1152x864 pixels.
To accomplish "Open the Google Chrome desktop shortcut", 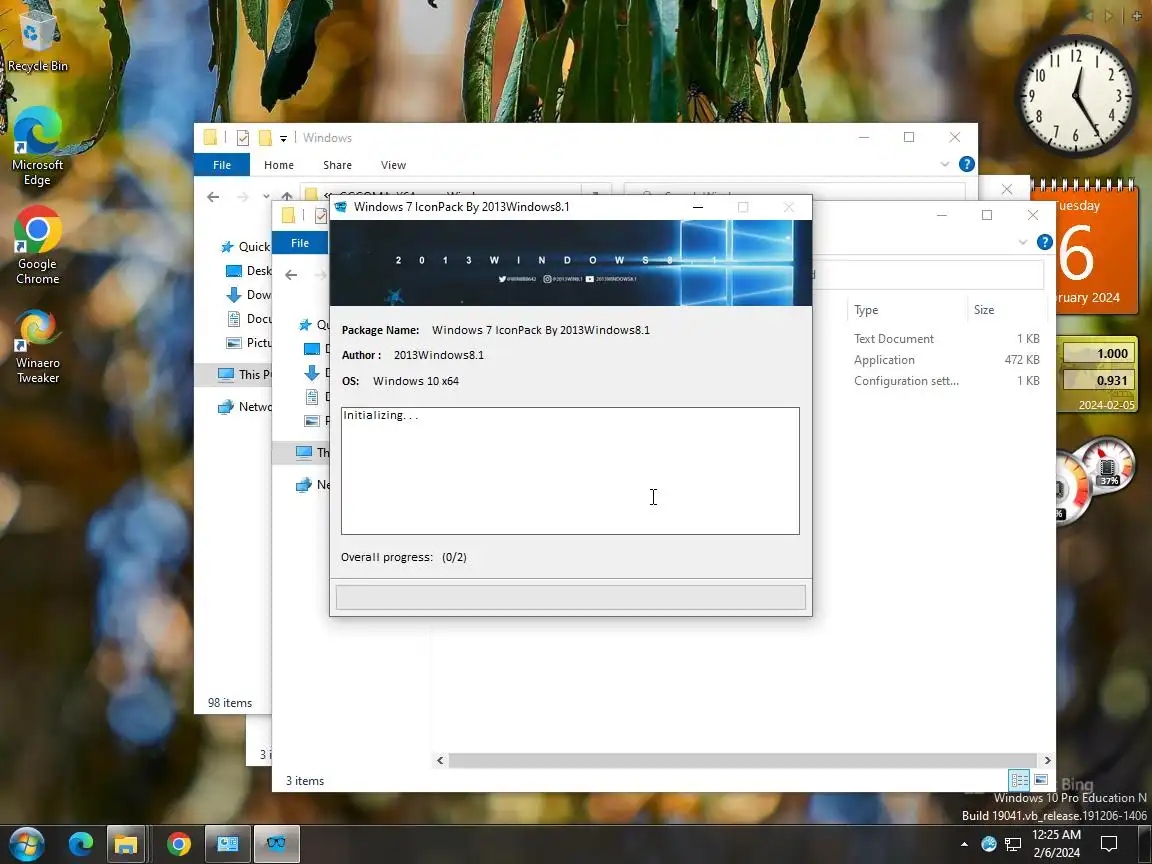I will point(37,245).
